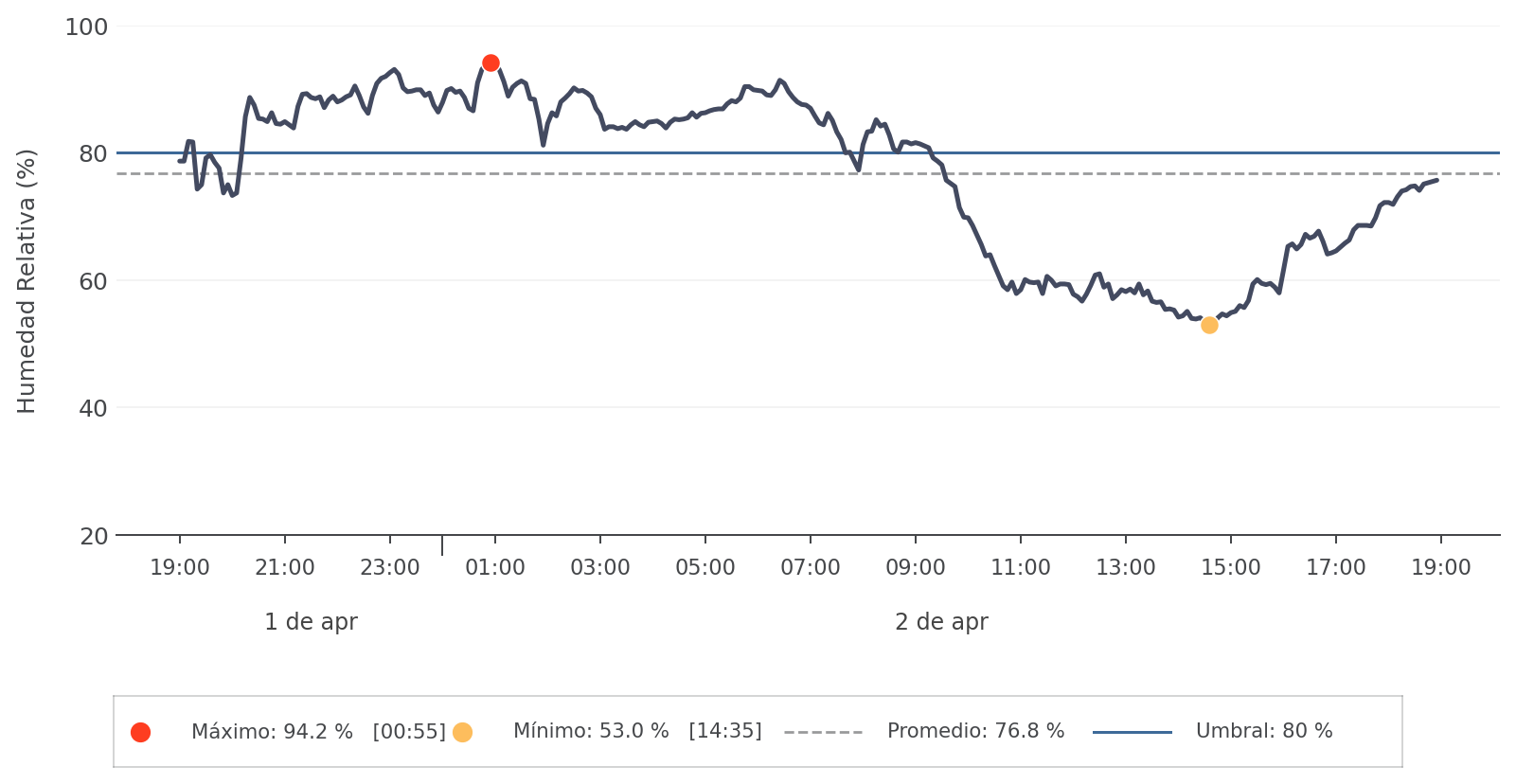Click the 100 value on the vertical axis
The height and width of the screenshot is (784, 1516).
[86, 27]
